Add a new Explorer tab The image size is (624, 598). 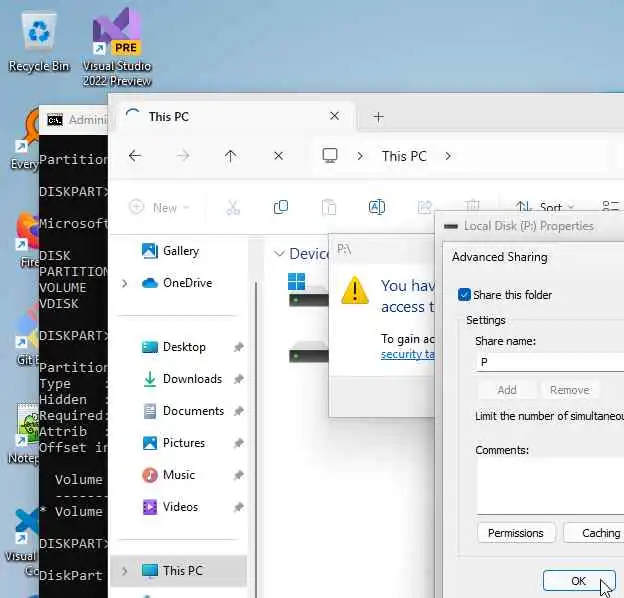(378, 117)
